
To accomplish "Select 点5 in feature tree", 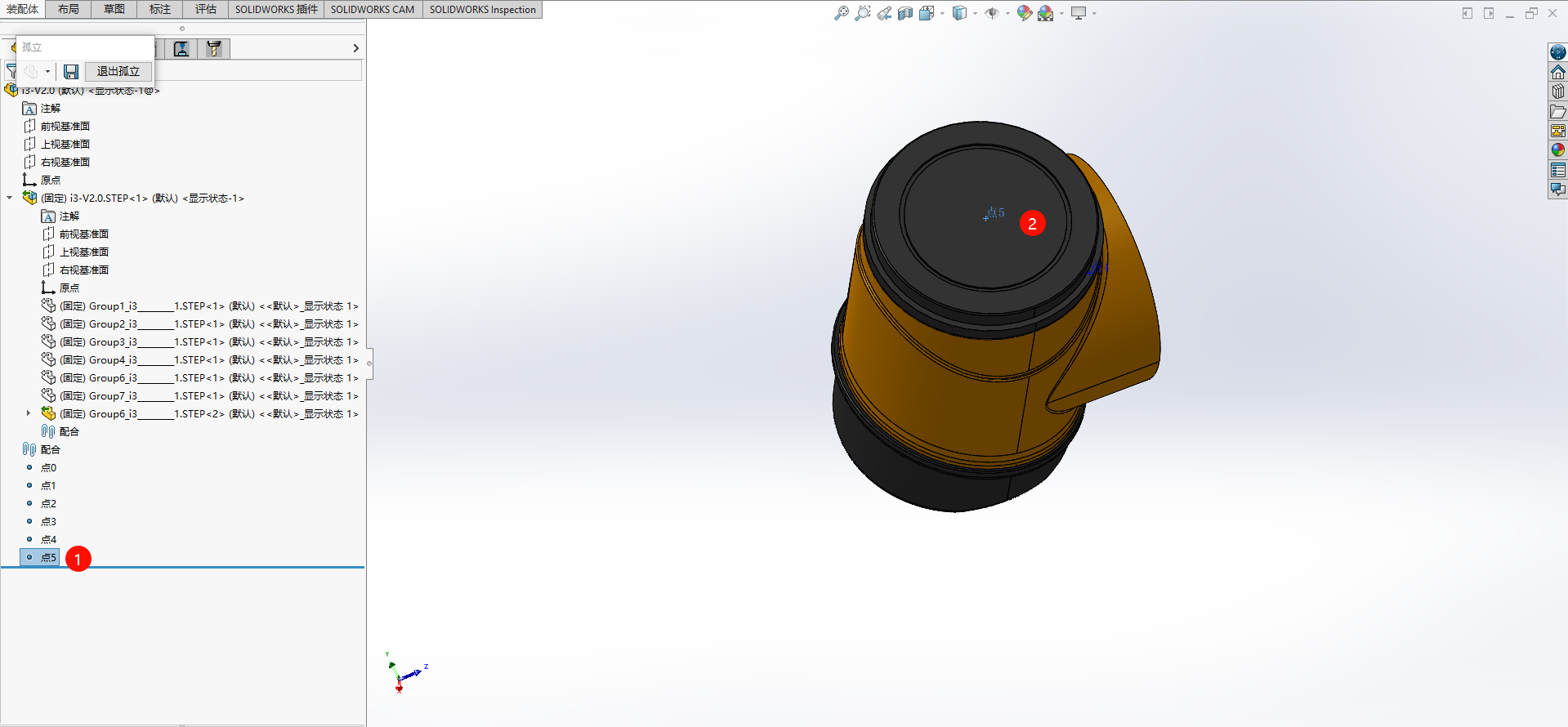I will 41,557.
